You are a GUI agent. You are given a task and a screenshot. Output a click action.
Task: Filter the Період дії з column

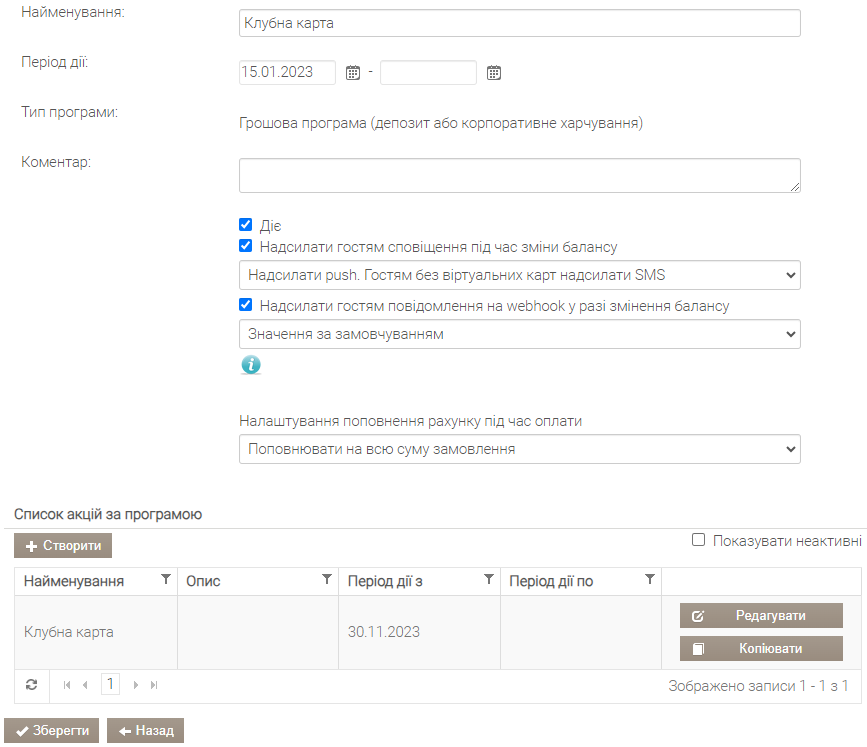(x=489, y=579)
